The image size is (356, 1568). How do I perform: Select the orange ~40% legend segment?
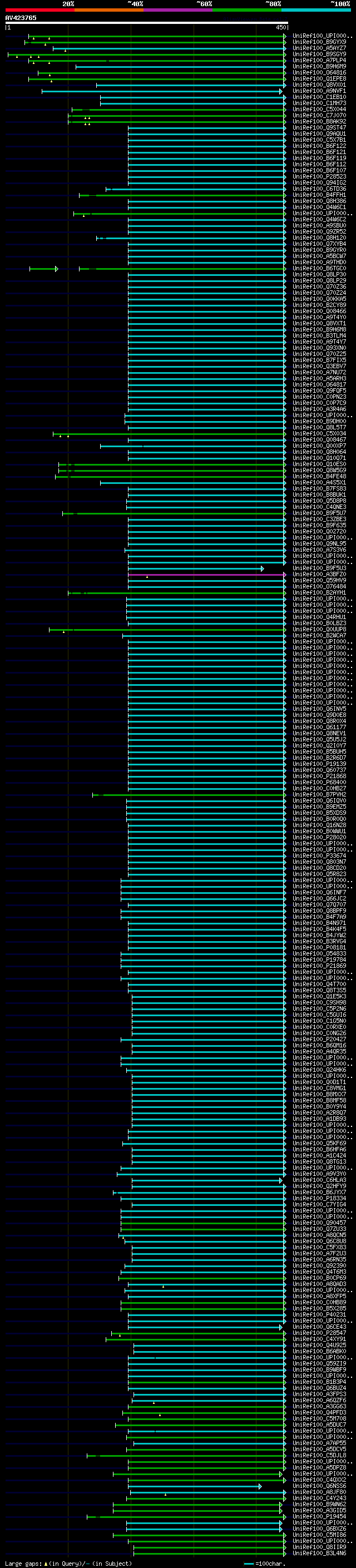point(109,10)
